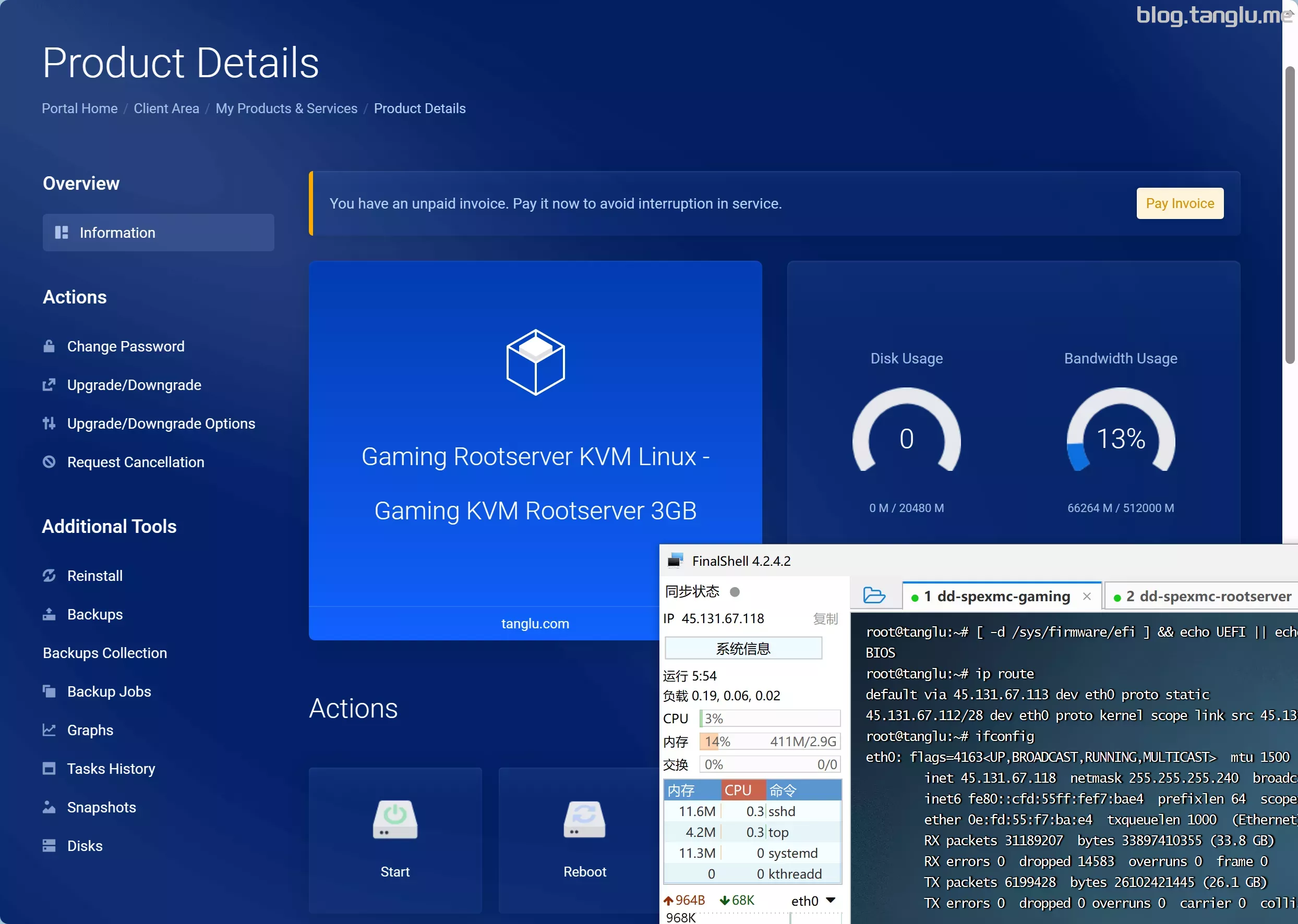The width and height of the screenshot is (1298, 924).
Task: Expand the Change Password action
Action: tap(125, 346)
